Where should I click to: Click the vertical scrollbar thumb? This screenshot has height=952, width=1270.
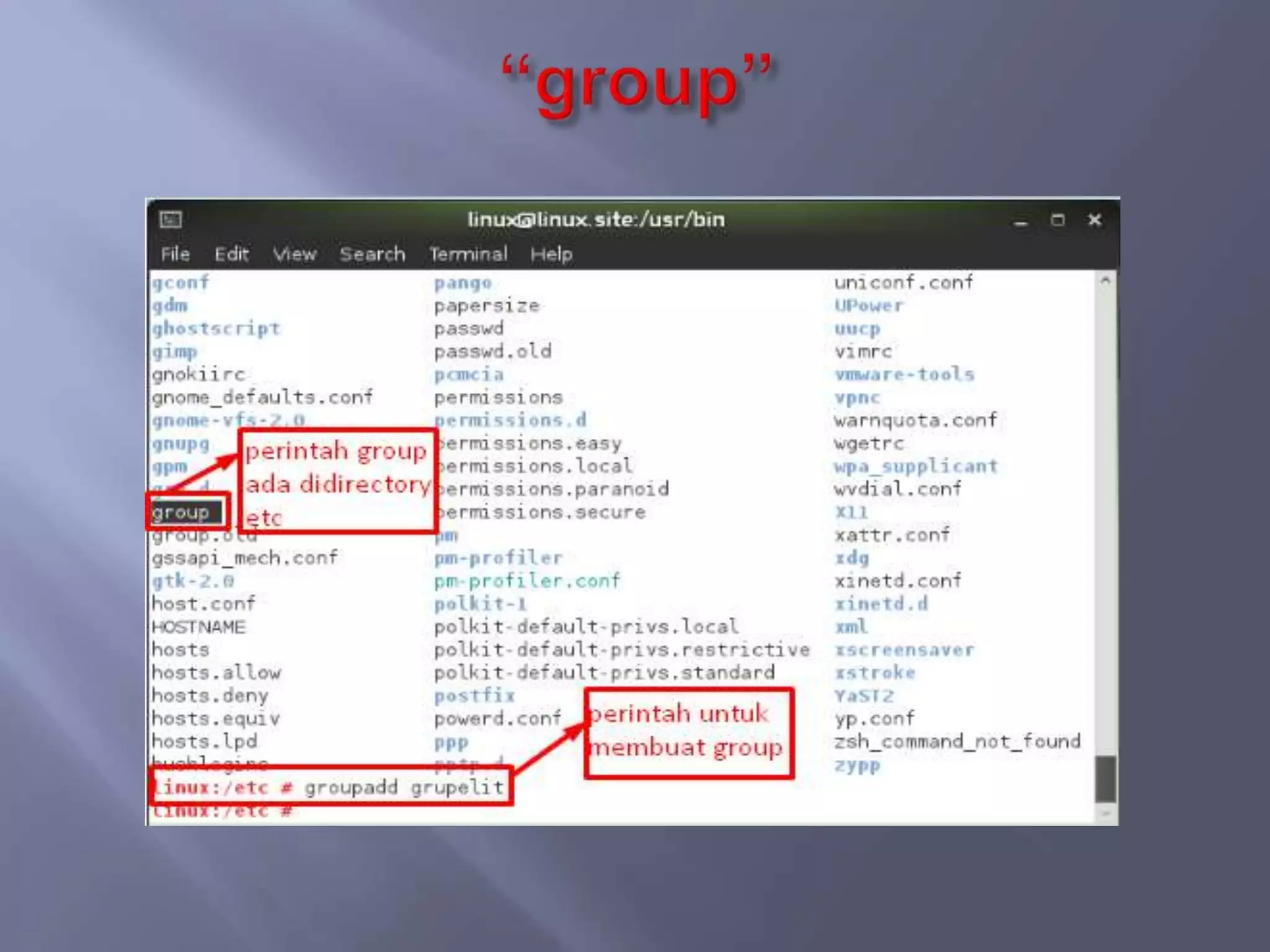(1105, 778)
